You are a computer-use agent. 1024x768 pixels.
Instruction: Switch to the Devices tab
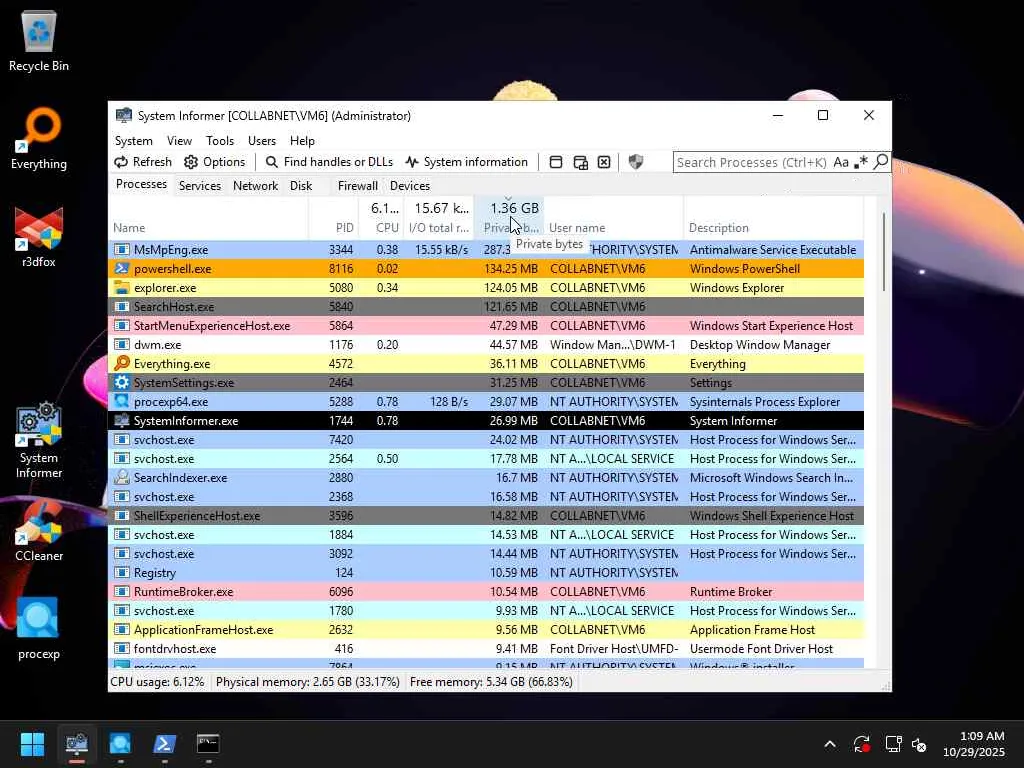pyautogui.click(x=409, y=185)
